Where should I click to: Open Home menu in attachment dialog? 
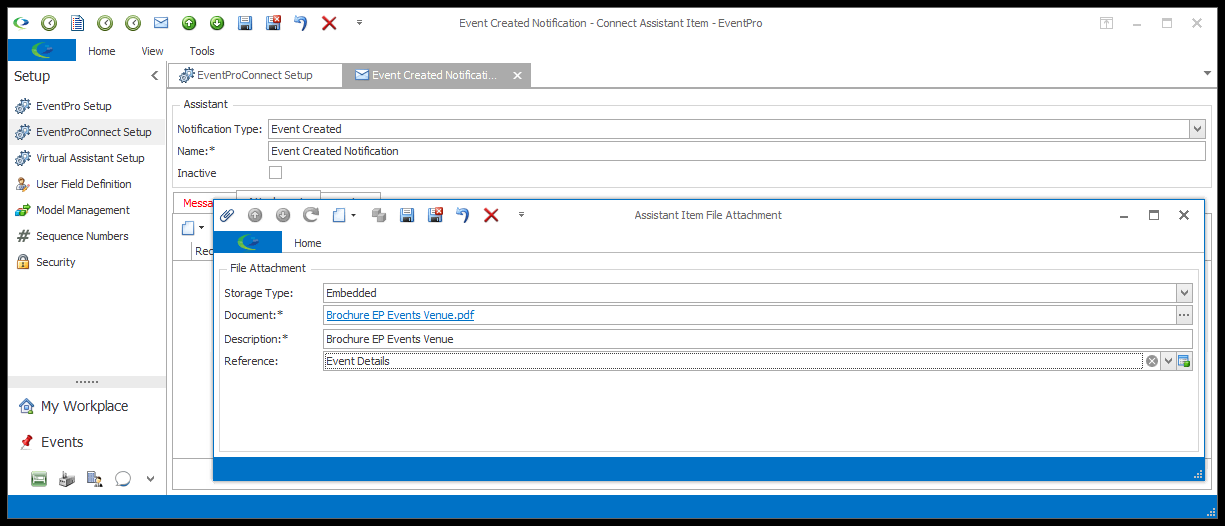(x=308, y=243)
